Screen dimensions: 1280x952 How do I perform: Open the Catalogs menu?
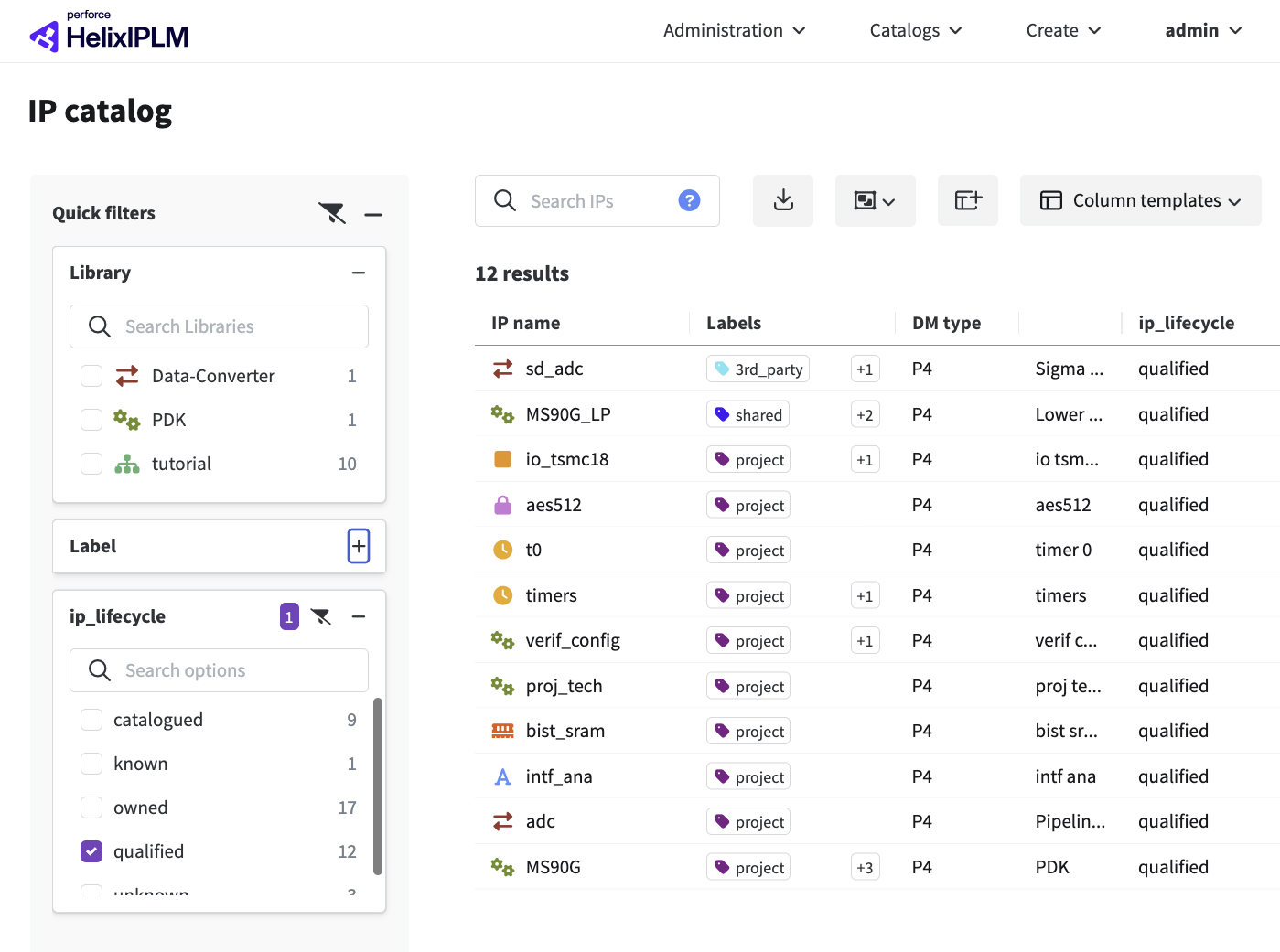(x=915, y=30)
